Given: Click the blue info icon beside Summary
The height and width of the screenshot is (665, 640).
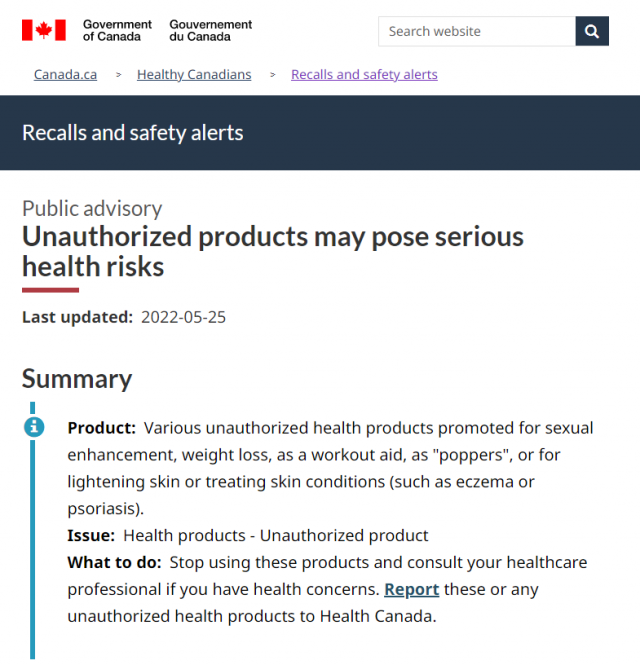Looking at the screenshot, I should 34,427.
